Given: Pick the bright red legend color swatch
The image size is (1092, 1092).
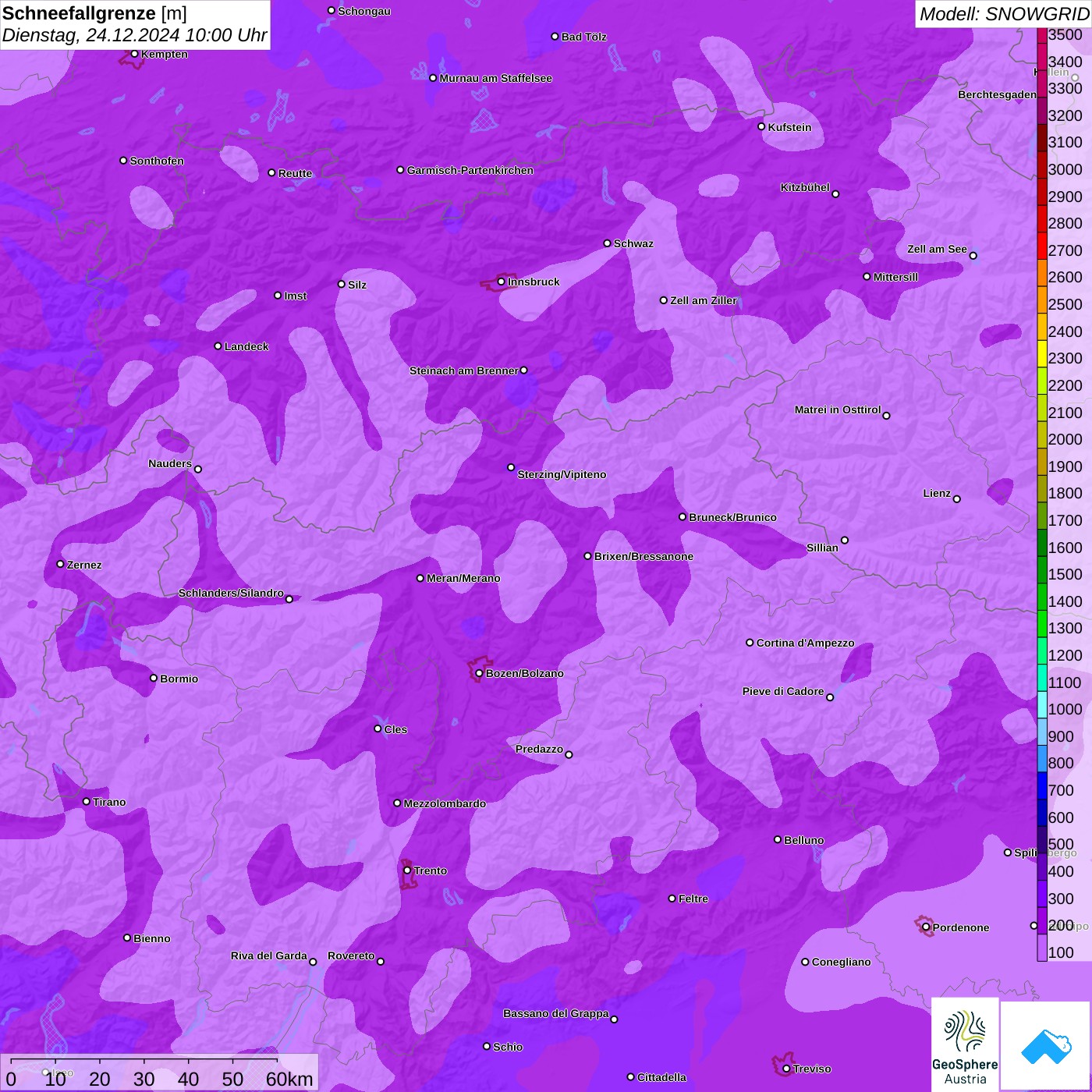Looking at the screenshot, I should pos(1042,246).
